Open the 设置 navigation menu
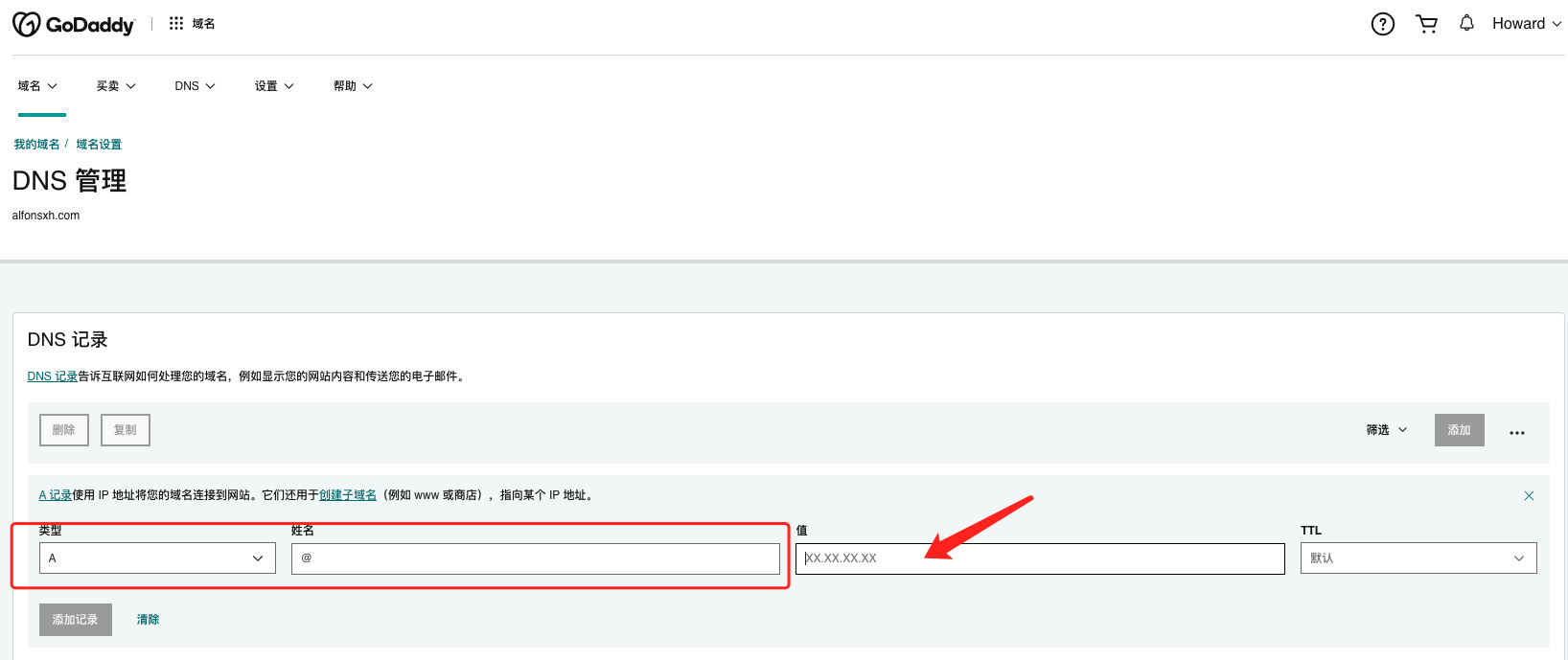Screen dimensions: 1568x660 point(274,86)
